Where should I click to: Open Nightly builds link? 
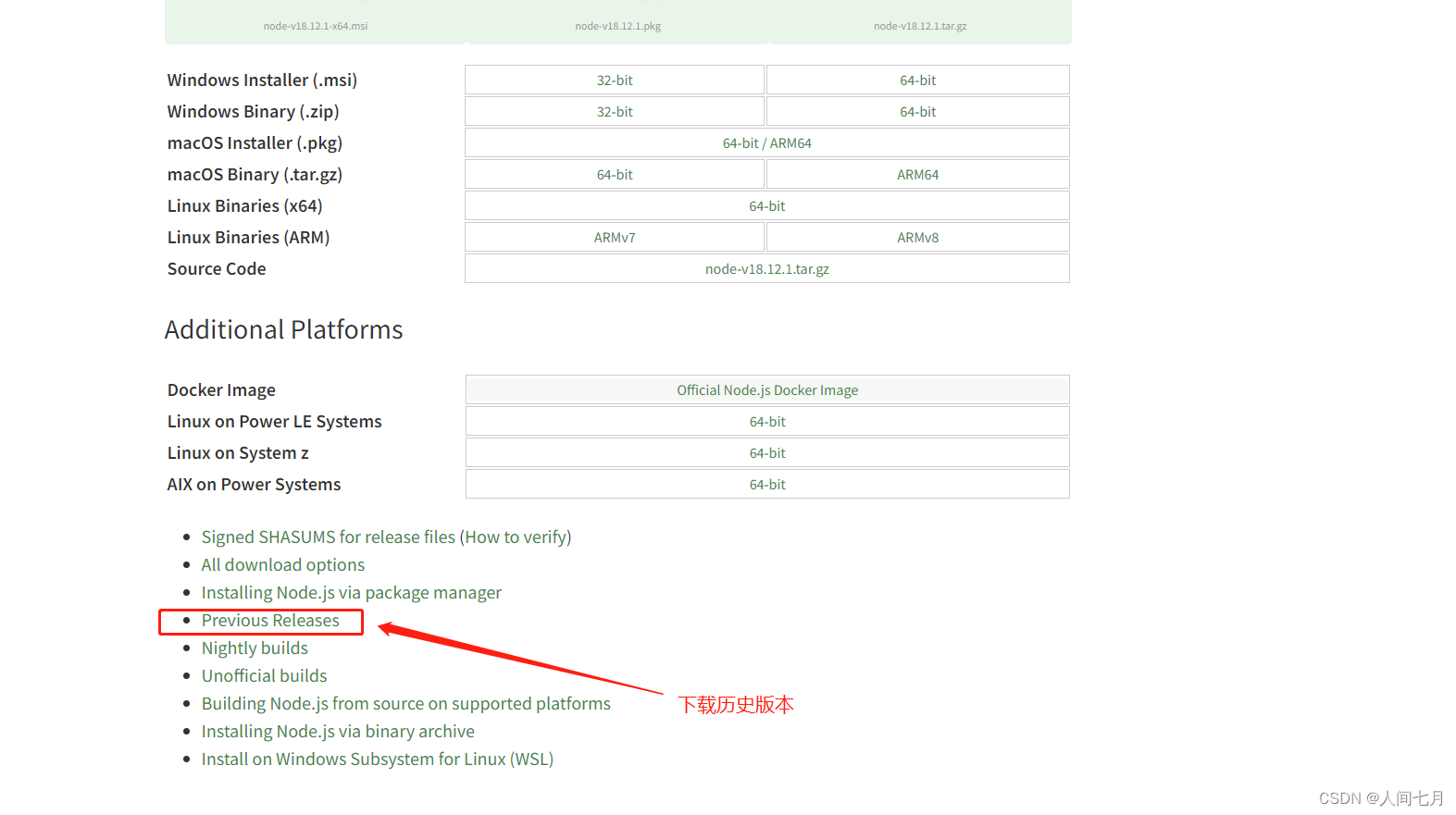[255, 648]
